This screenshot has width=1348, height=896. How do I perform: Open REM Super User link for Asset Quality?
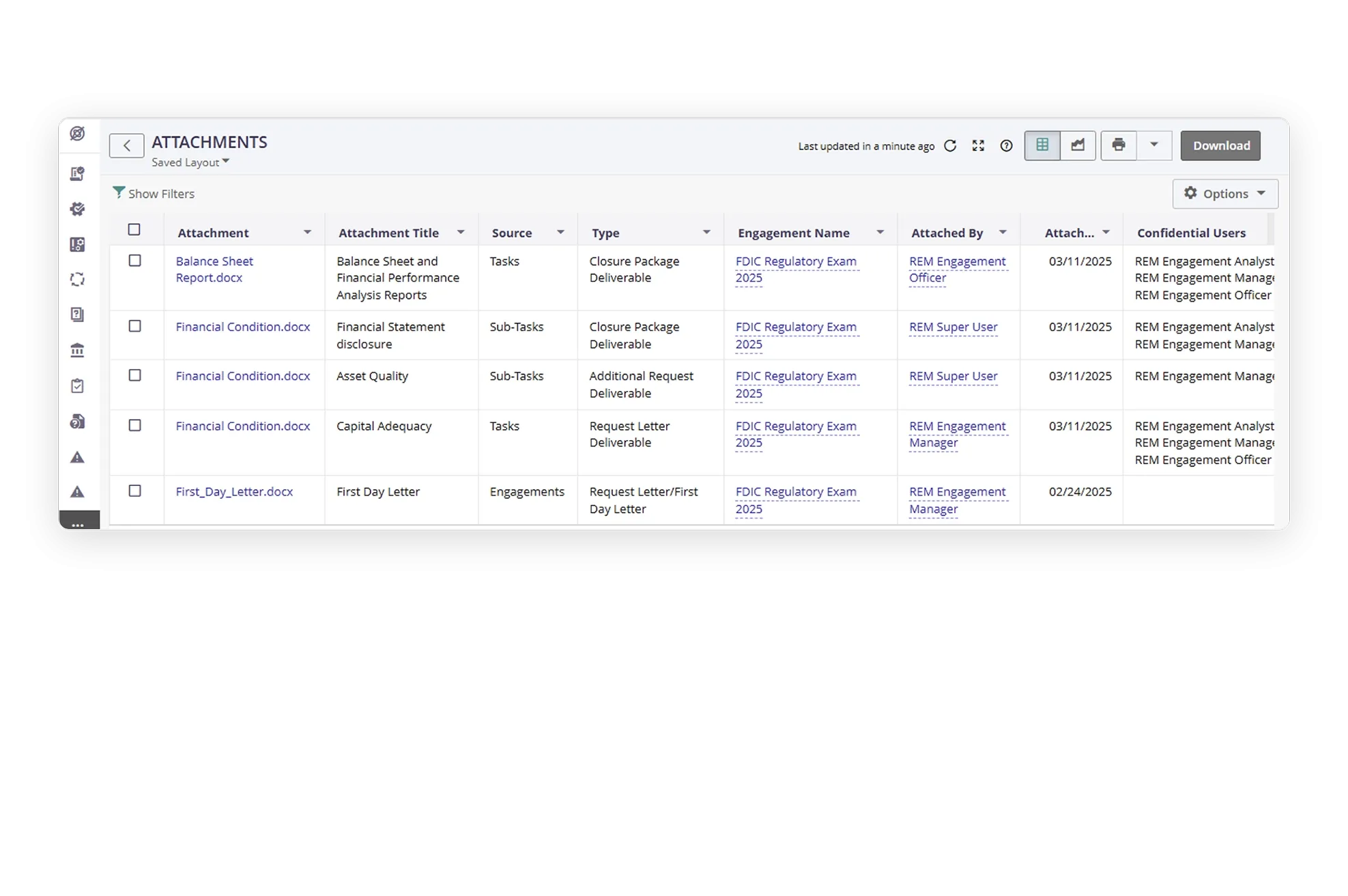(x=953, y=376)
